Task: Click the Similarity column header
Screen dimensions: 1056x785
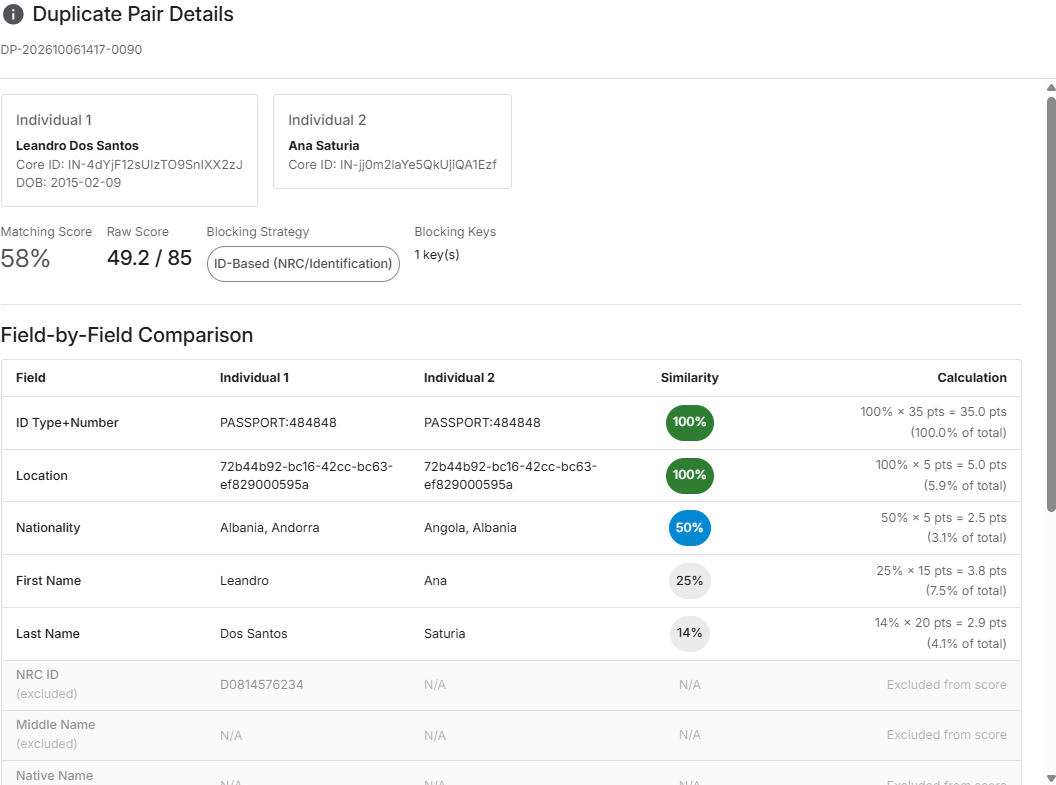Action: pyautogui.click(x=690, y=378)
